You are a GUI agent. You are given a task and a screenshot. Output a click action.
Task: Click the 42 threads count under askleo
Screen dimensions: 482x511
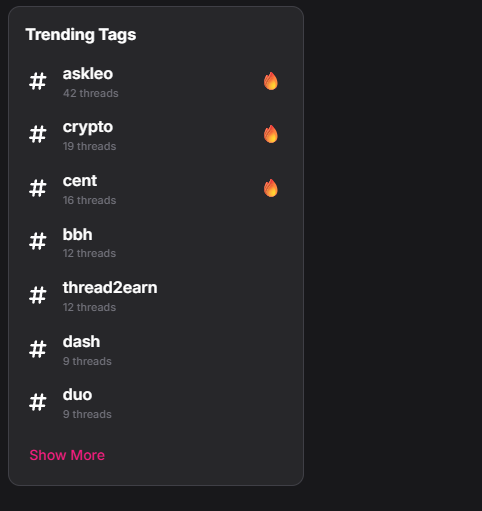tap(91, 93)
